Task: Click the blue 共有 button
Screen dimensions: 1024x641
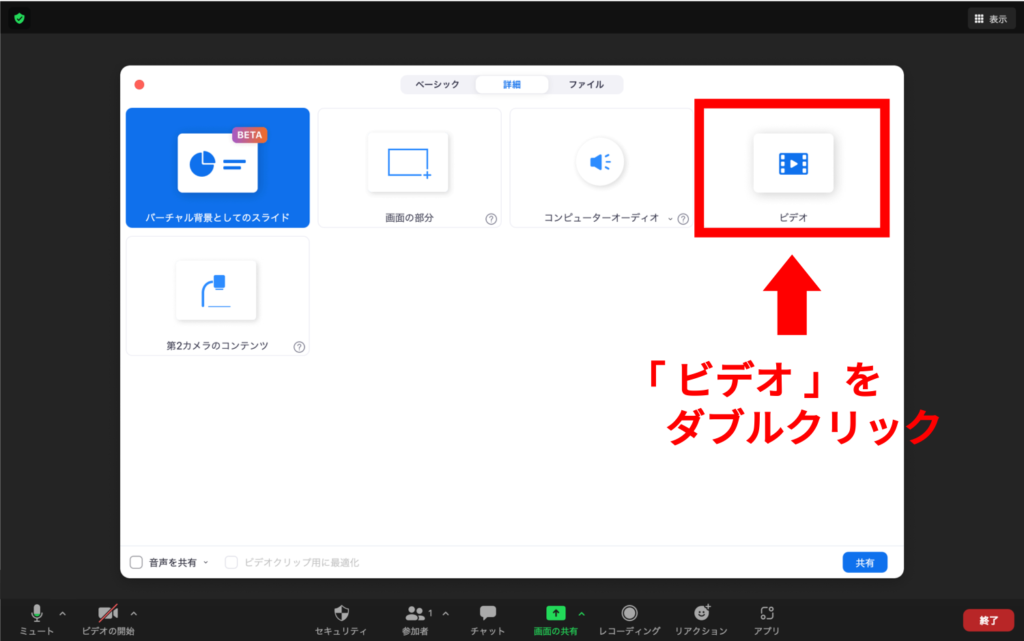Action: coord(865,562)
